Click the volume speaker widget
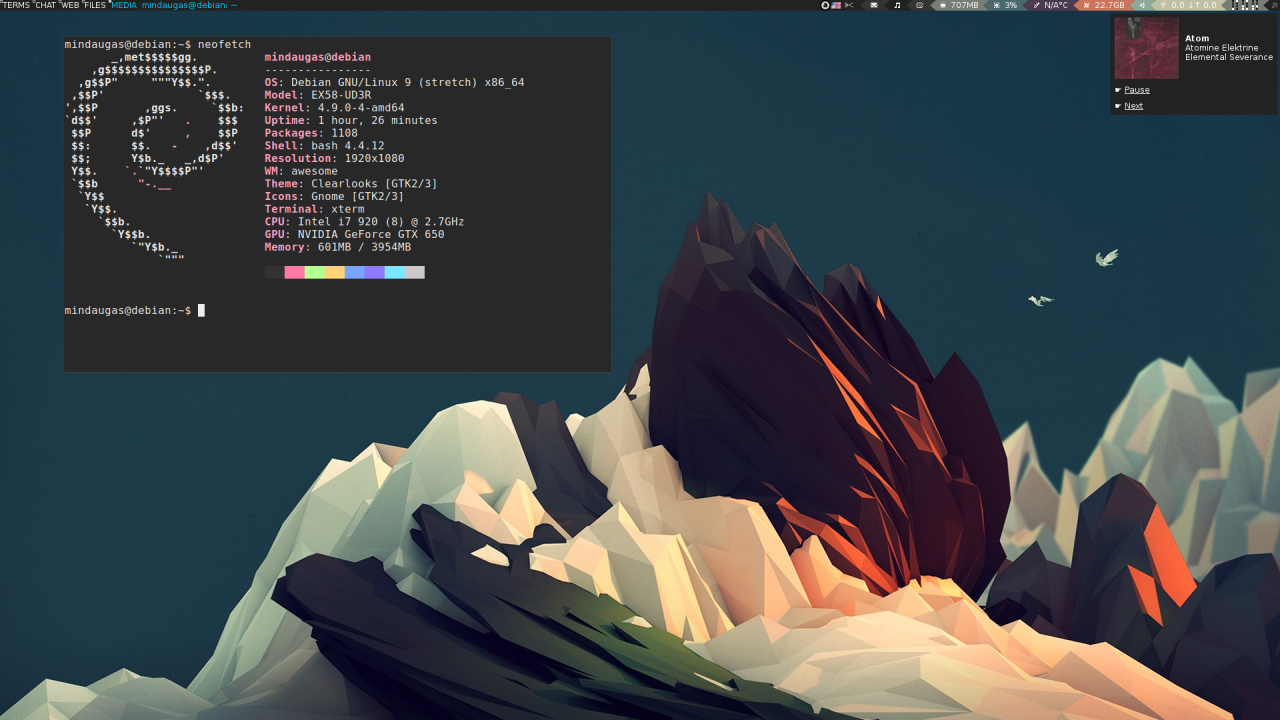The image size is (1280, 720). coord(1143,5)
